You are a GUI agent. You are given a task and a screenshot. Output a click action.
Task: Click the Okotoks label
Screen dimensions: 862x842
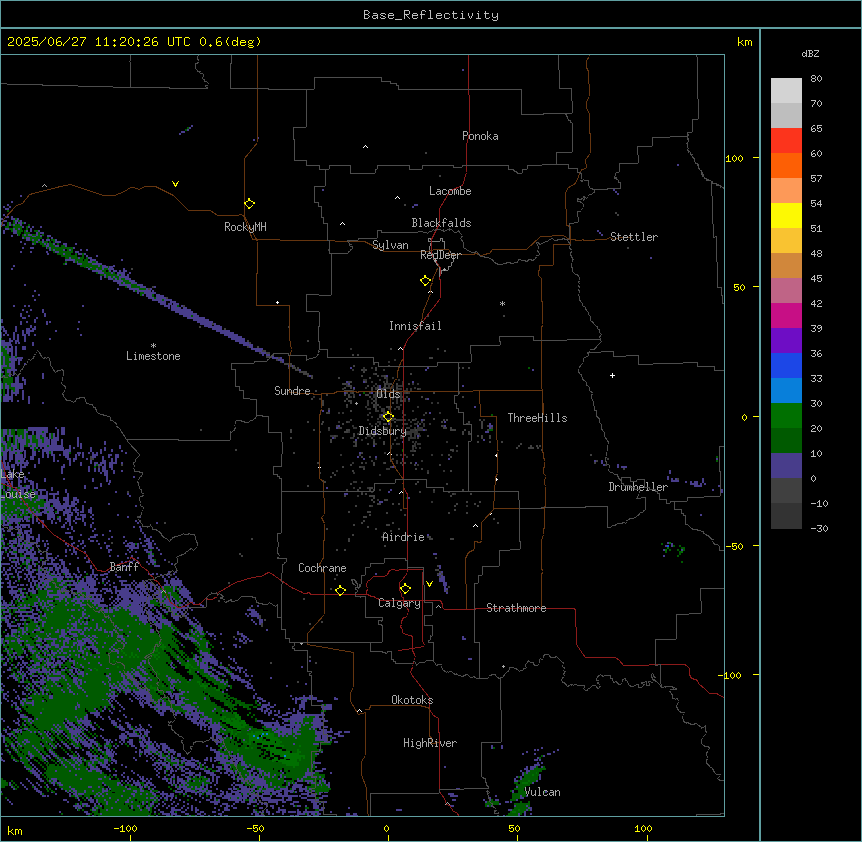tap(412, 700)
